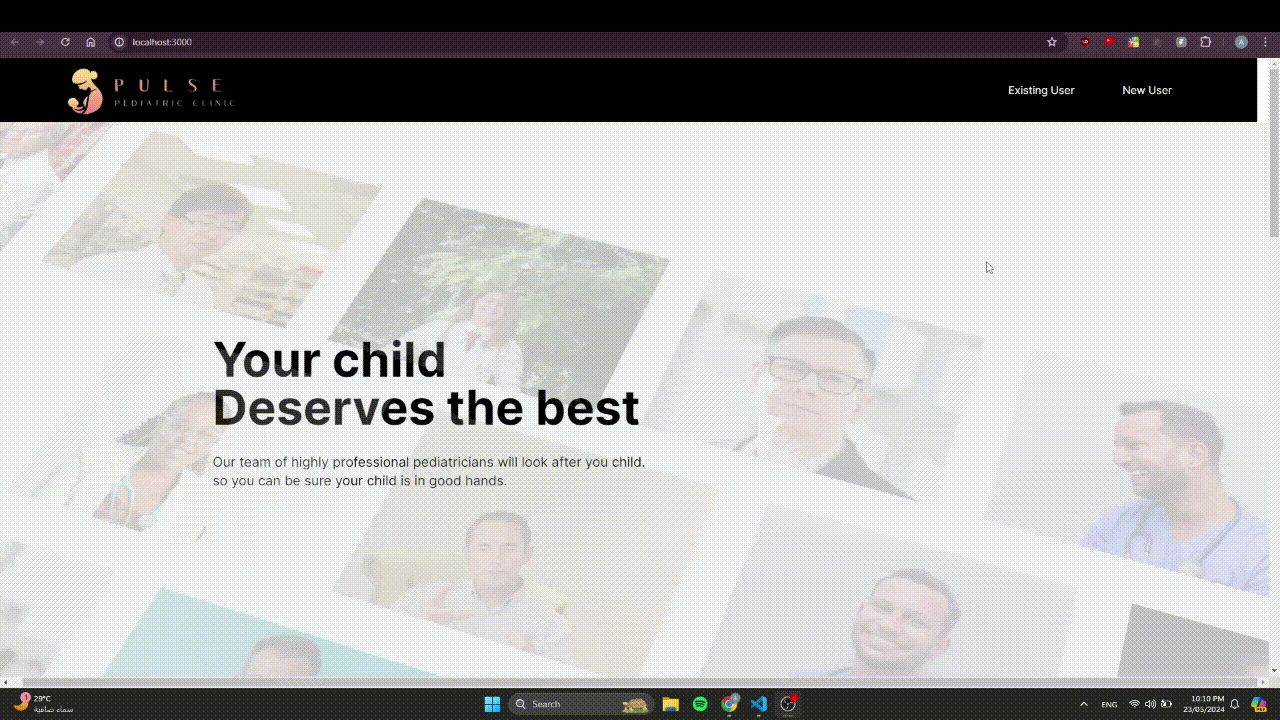Open File Explorer from taskbar
Screen dimensions: 1280x720
[x=671, y=704]
